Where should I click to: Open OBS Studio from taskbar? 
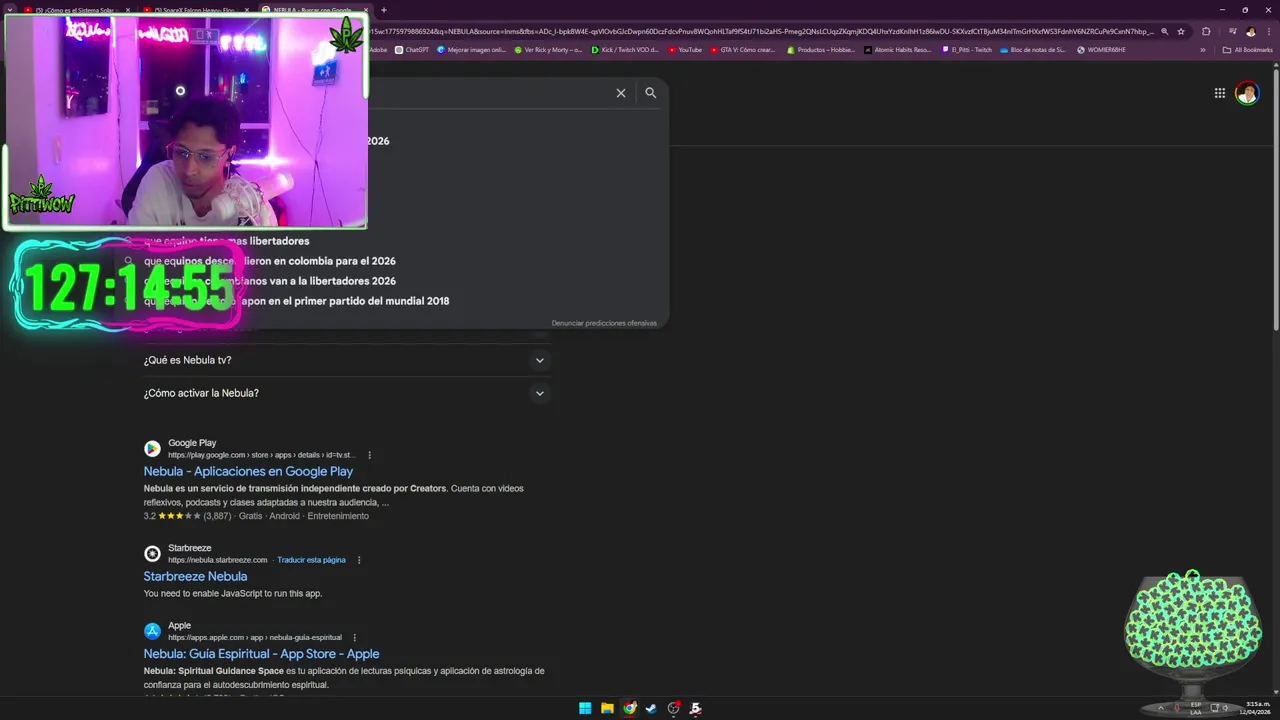[x=673, y=708]
